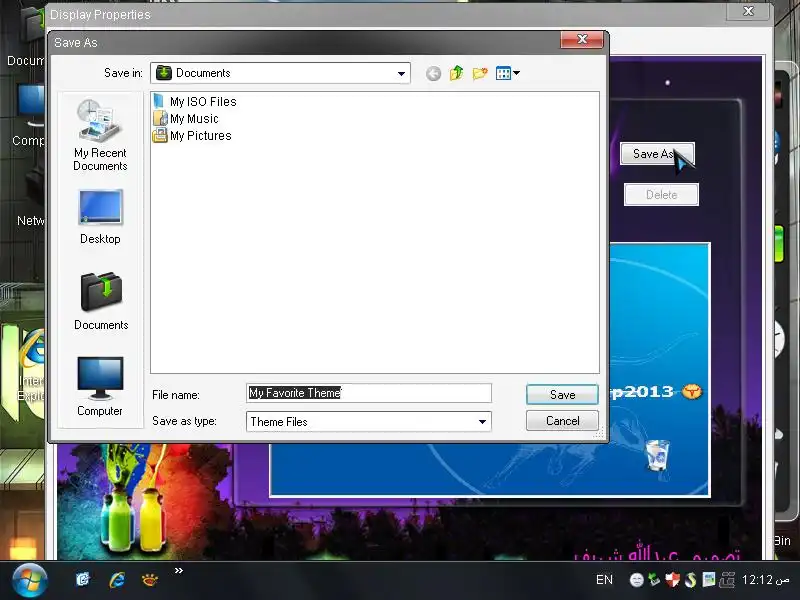This screenshot has height=600, width=800.
Task: Click the My ISO Files folder icon
Action: click(160, 101)
